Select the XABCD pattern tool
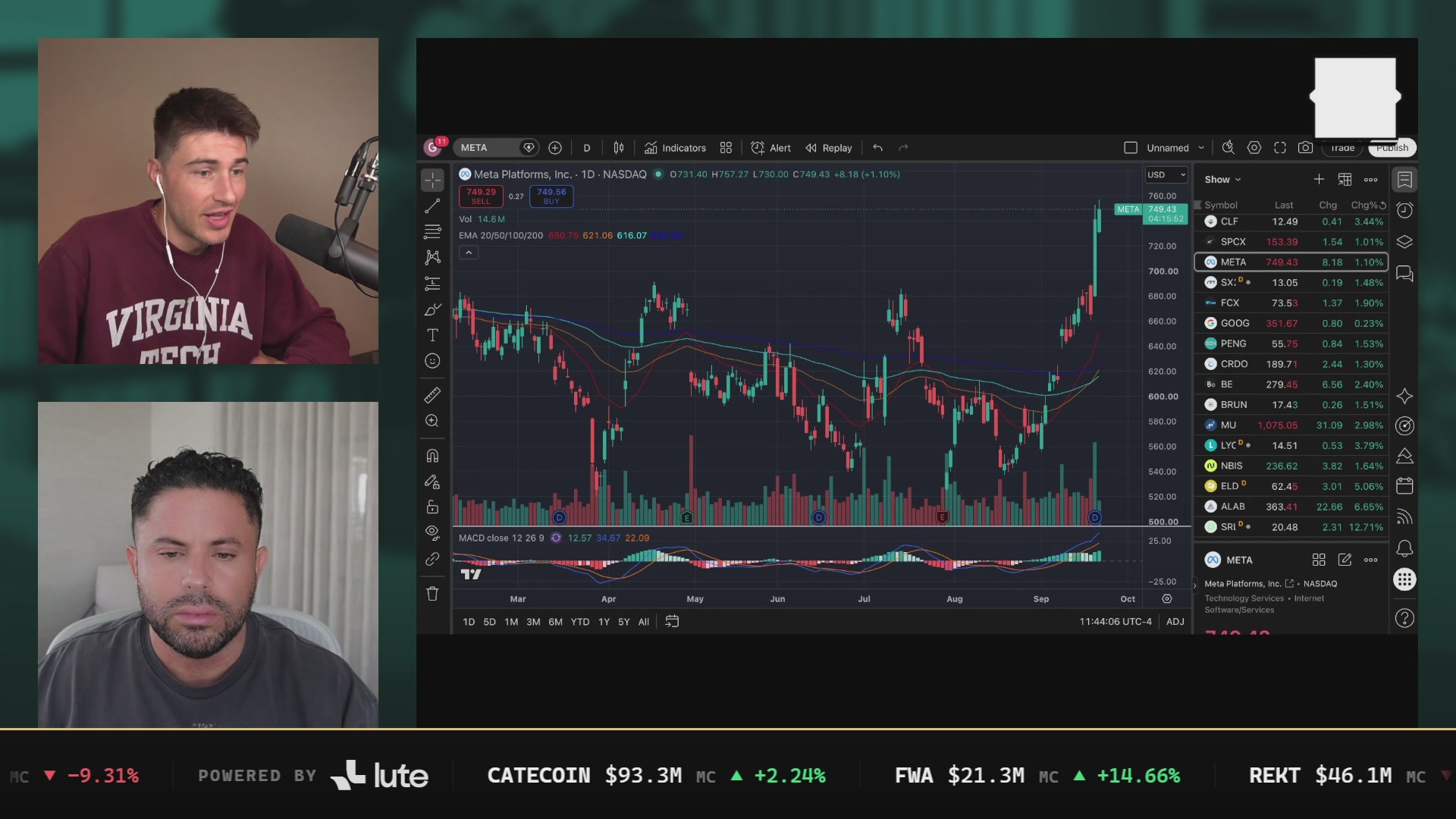The image size is (1456, 819). tap(432, 257)
